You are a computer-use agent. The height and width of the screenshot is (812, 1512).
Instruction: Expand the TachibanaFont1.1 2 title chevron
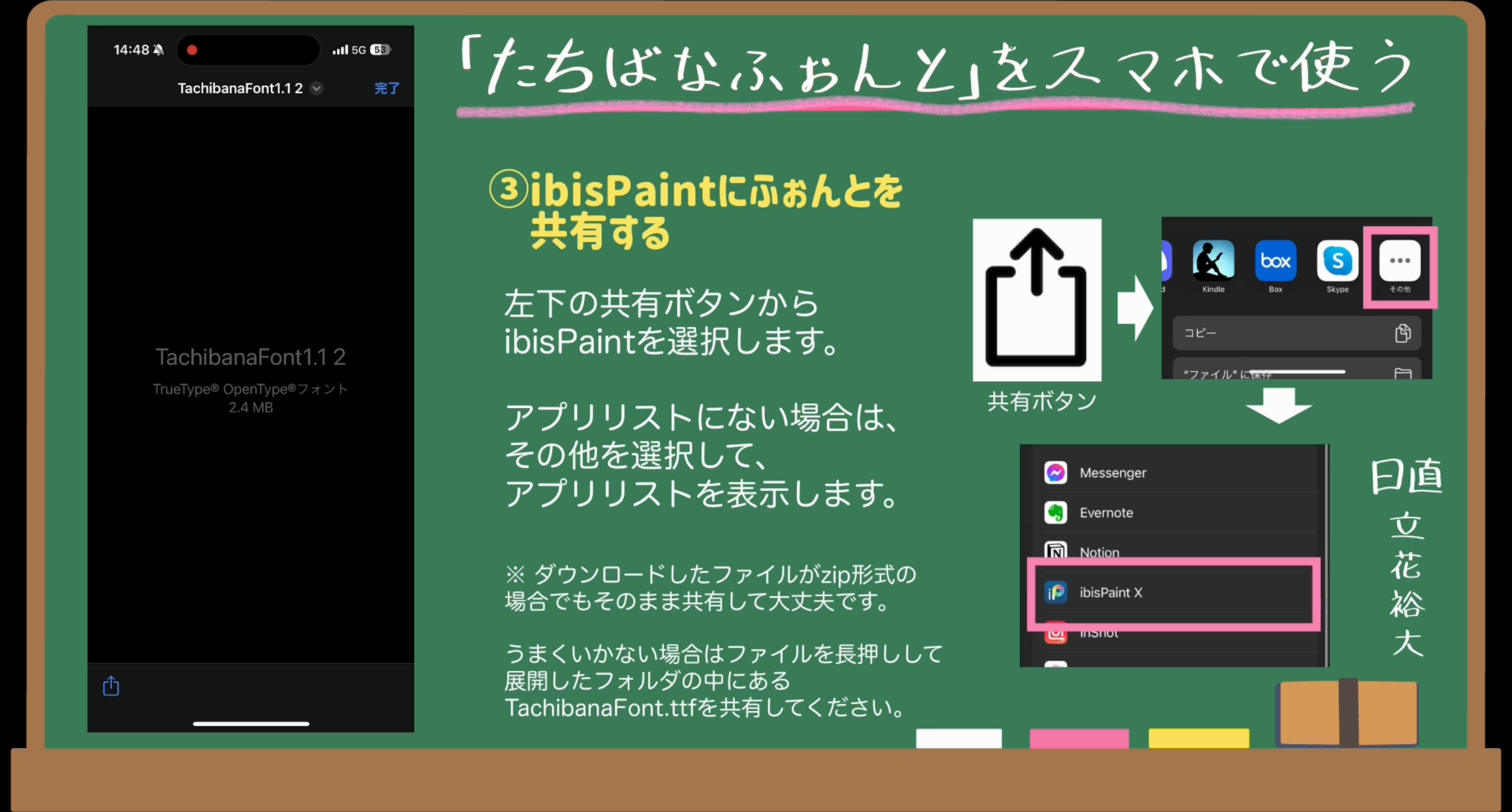(317, 88)
